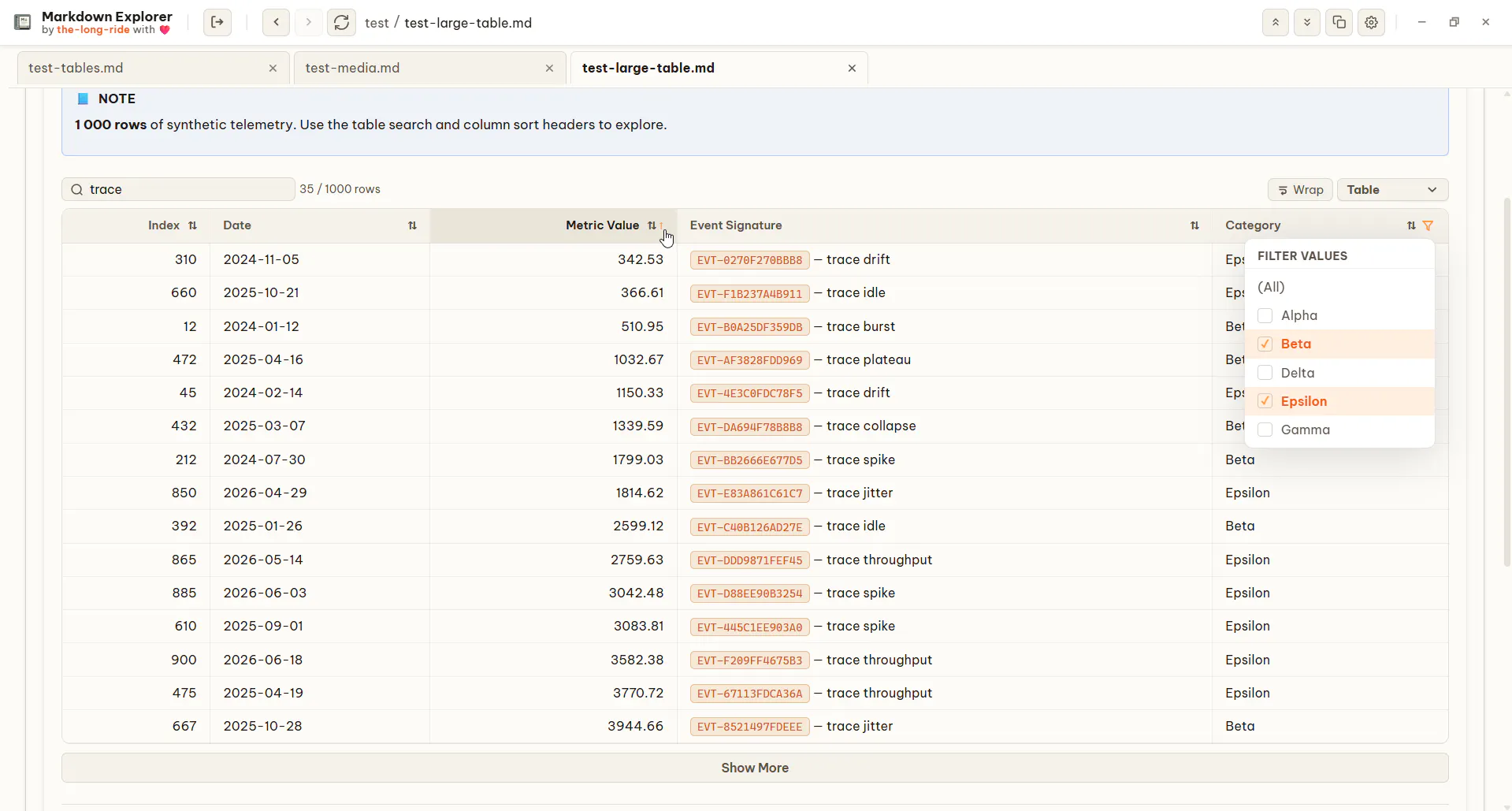Sort by the Date column arrows

(x=412, y=225)
